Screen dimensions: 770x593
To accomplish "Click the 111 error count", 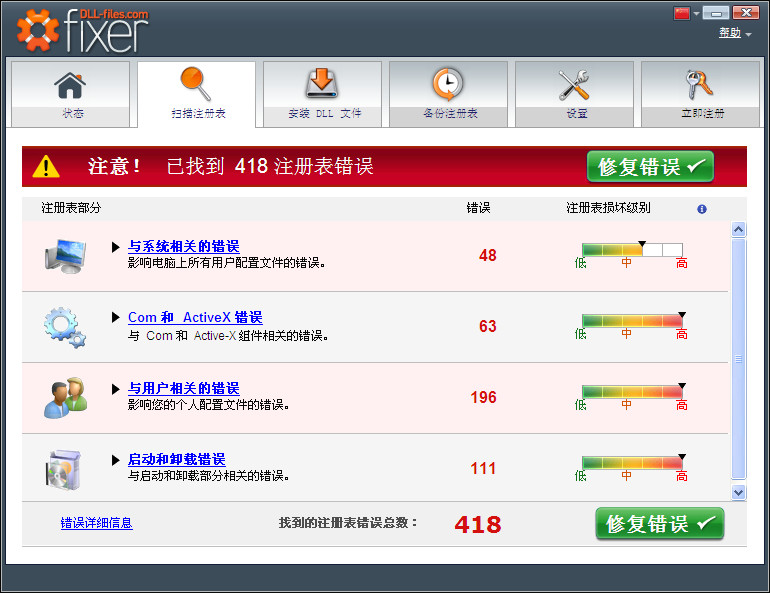I will [483, 468].
